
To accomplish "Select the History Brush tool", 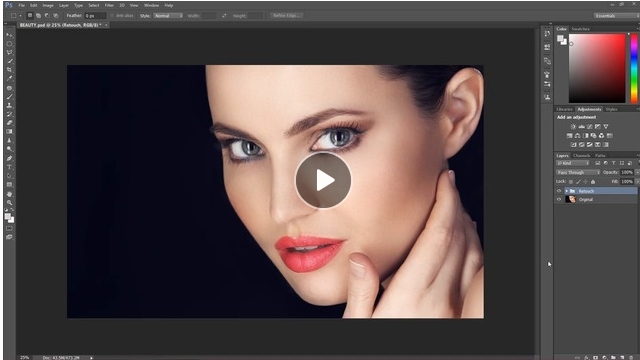I will point(9,114).
